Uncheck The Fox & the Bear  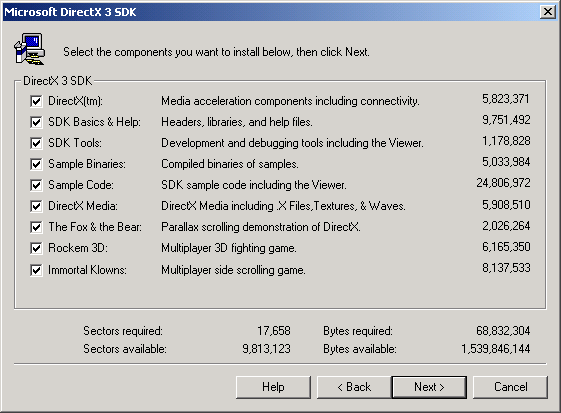[x=36, y=227]
